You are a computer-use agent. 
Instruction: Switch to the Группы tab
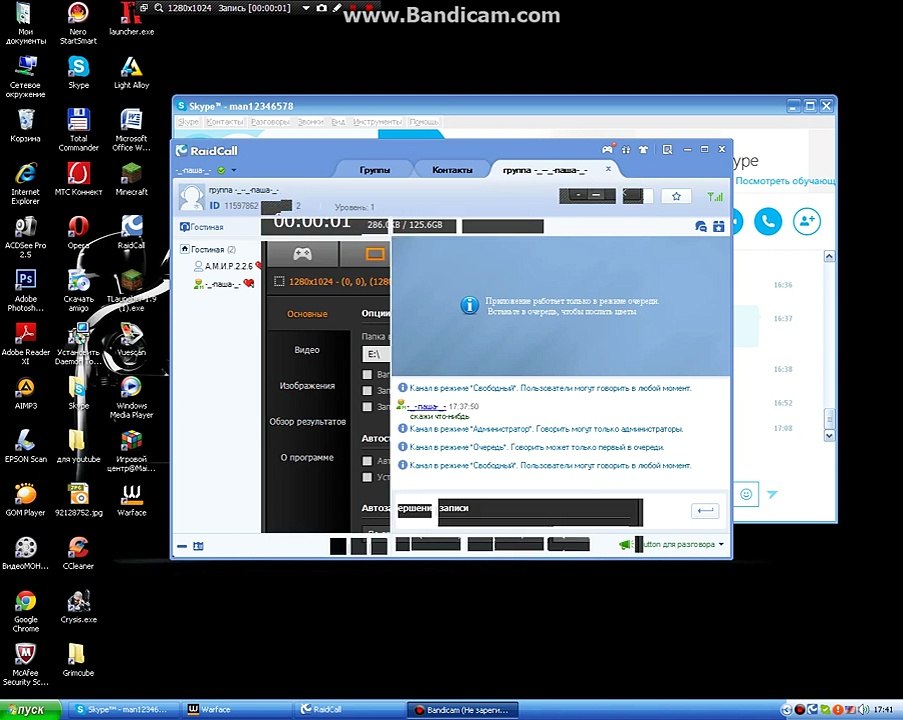pos(375,170)
